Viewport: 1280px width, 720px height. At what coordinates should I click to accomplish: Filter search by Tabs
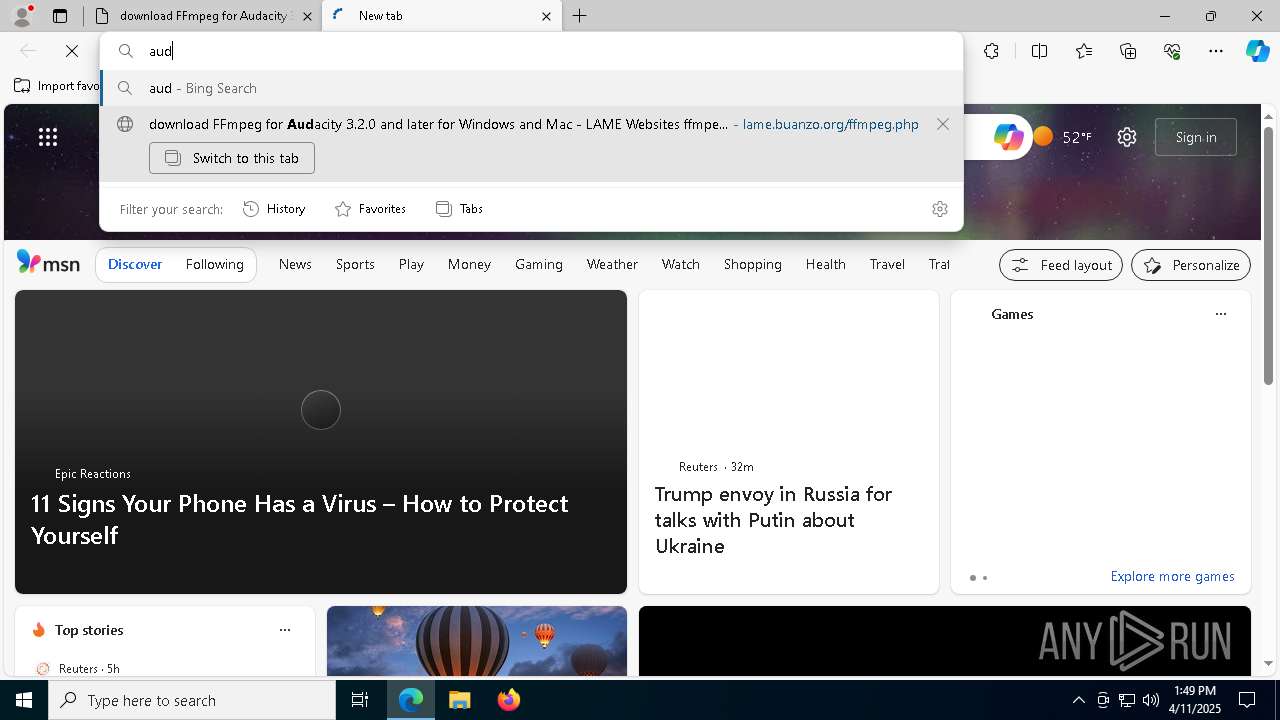click(459, 209)
